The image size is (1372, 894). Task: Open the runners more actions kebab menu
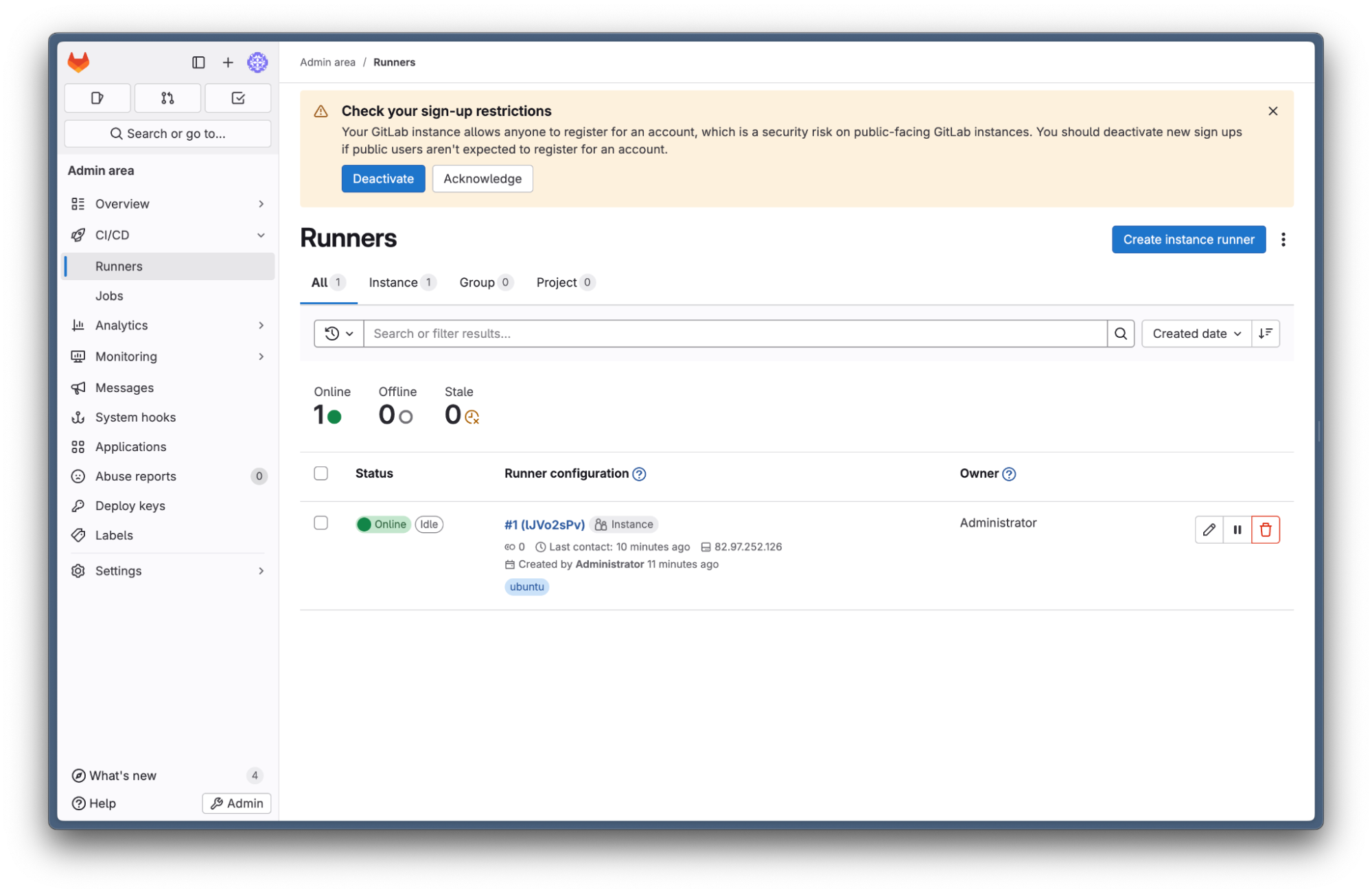(x=1283, y=240)
